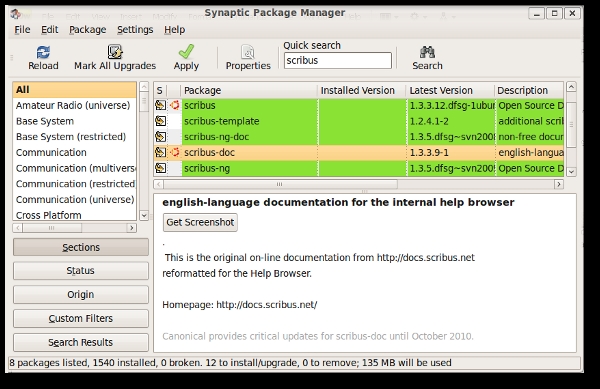Click package list down scroll arrow
This screenshot has width=600, height=389.
point(571,172)
